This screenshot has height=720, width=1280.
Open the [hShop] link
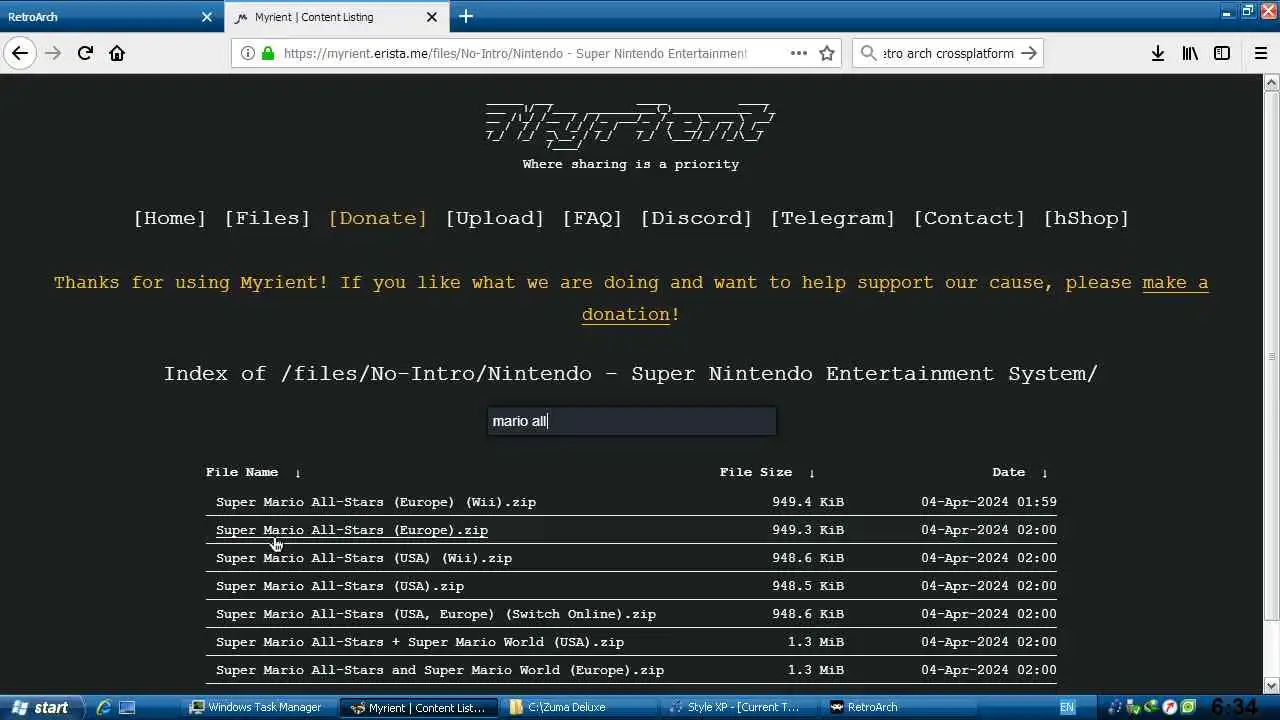pos(1086,218)
